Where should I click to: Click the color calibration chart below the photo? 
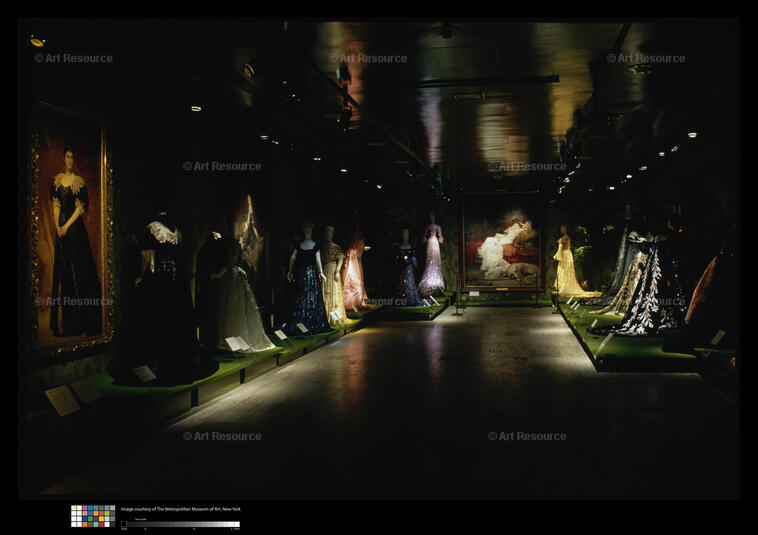coord(93,516)
